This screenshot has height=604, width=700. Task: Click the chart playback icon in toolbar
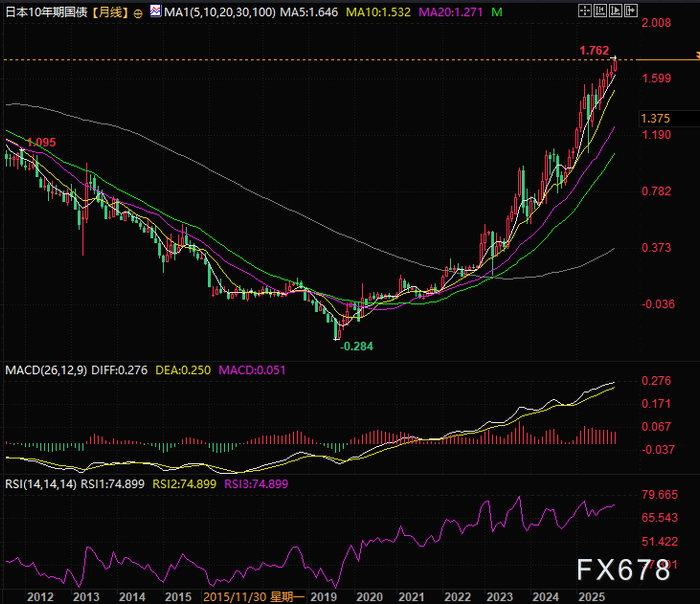click(x=615, y=11)
